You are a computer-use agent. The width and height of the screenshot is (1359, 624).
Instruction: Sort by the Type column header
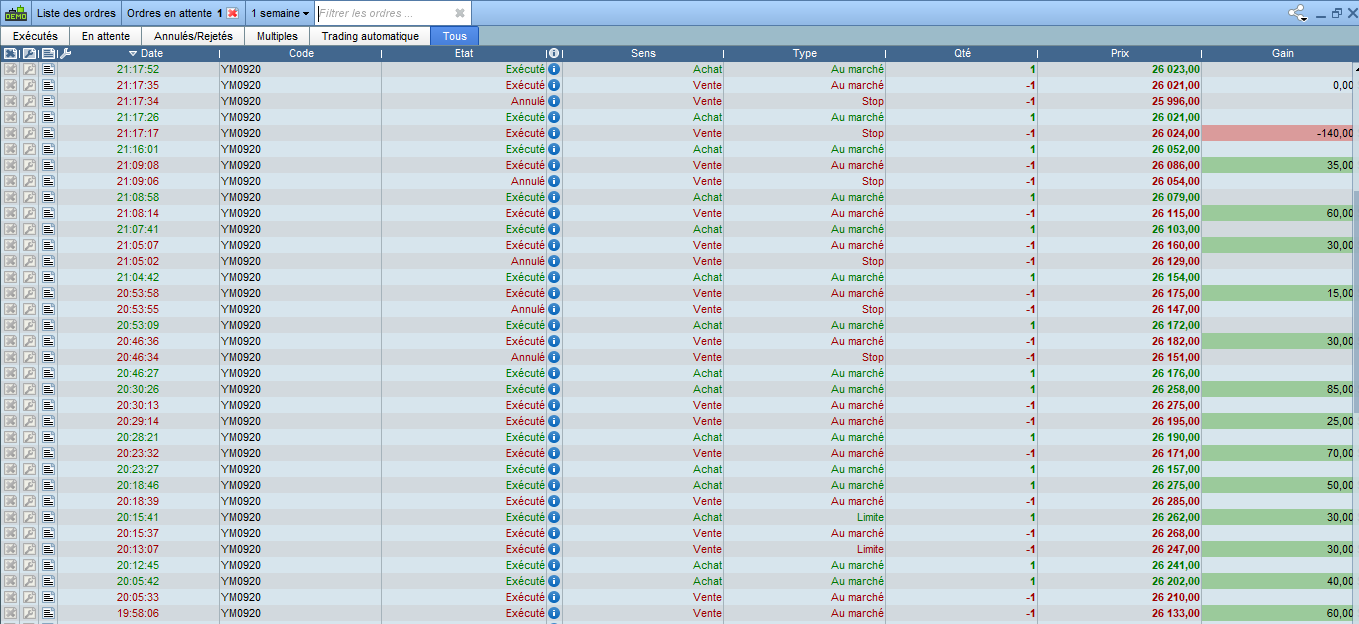(805, 53)
